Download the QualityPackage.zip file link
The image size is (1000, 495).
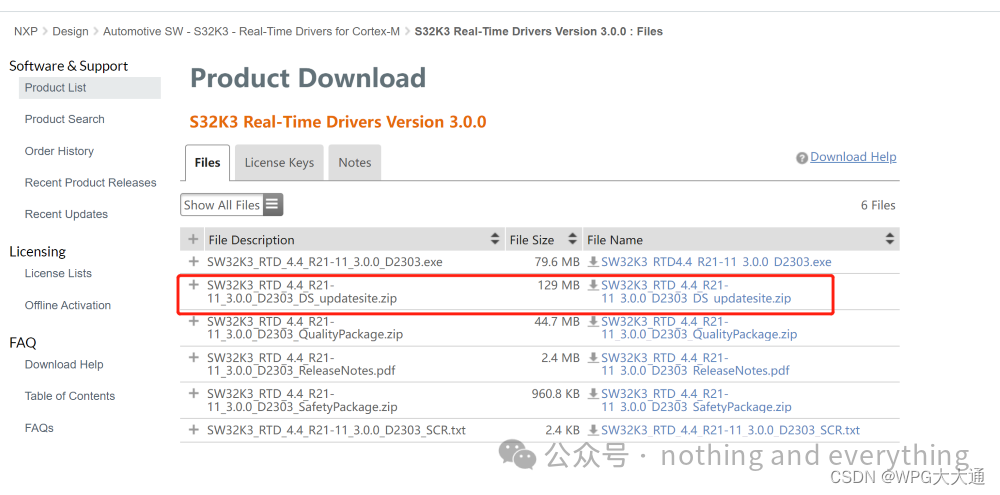pos(699,328)
